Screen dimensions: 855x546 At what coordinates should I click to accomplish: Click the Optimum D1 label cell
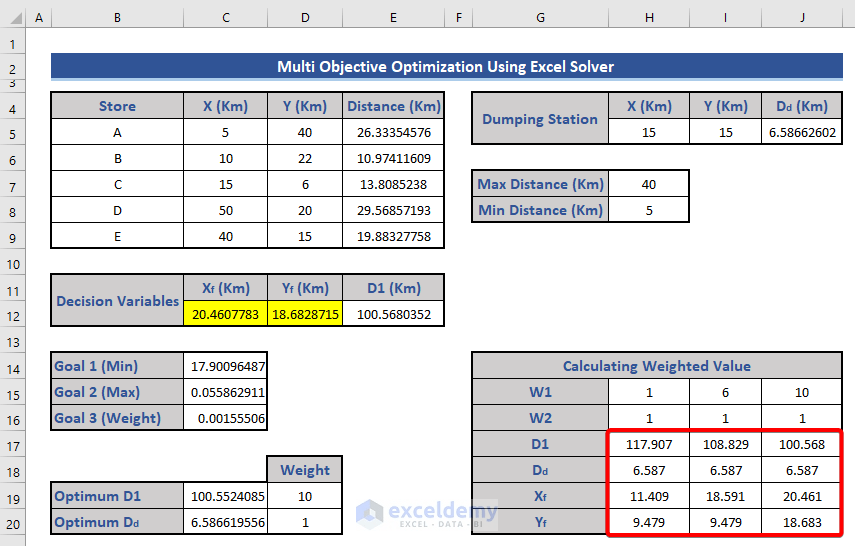pos(117,496)
